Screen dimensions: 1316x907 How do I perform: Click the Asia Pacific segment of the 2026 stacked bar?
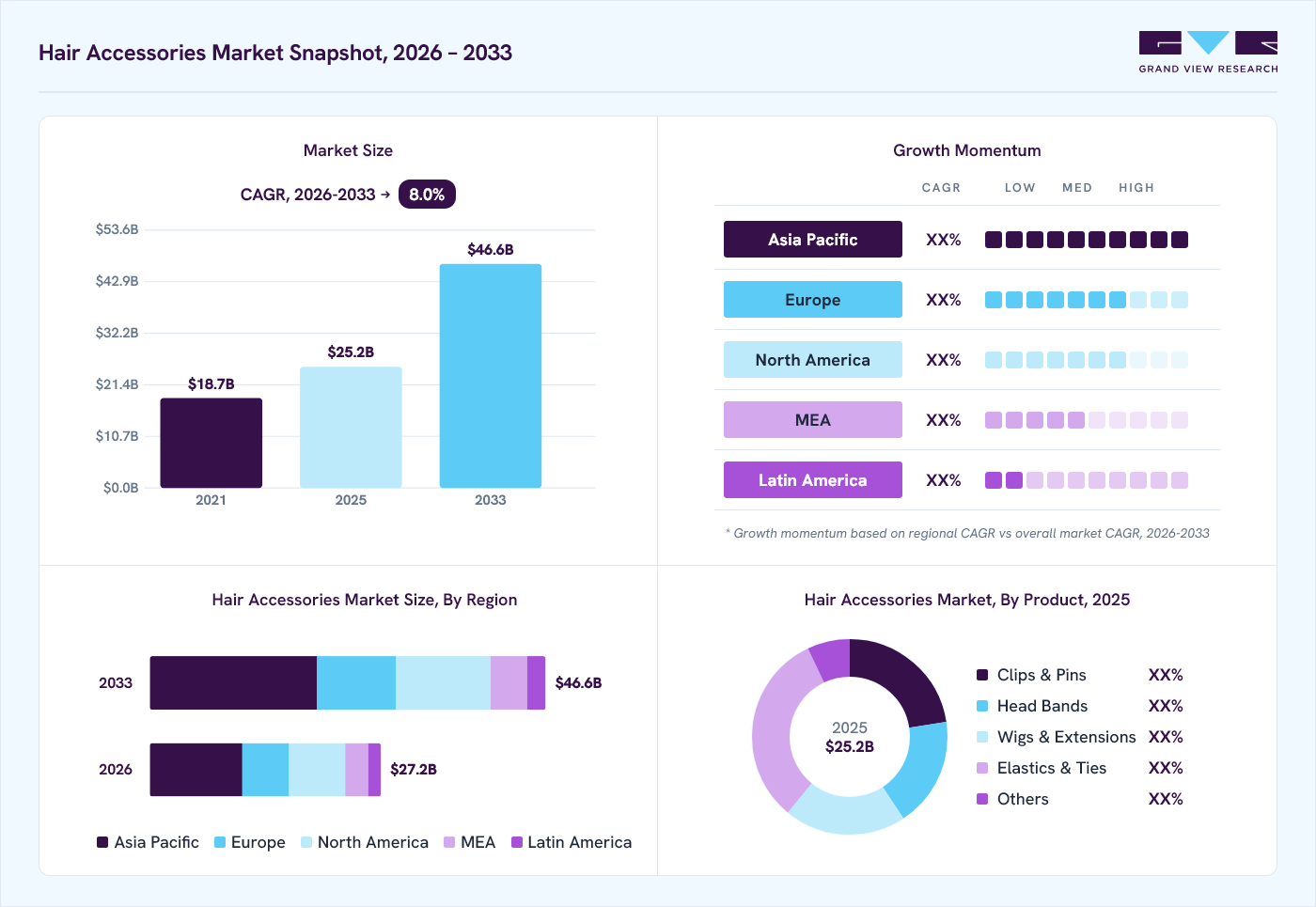click(x=196, y=770)
